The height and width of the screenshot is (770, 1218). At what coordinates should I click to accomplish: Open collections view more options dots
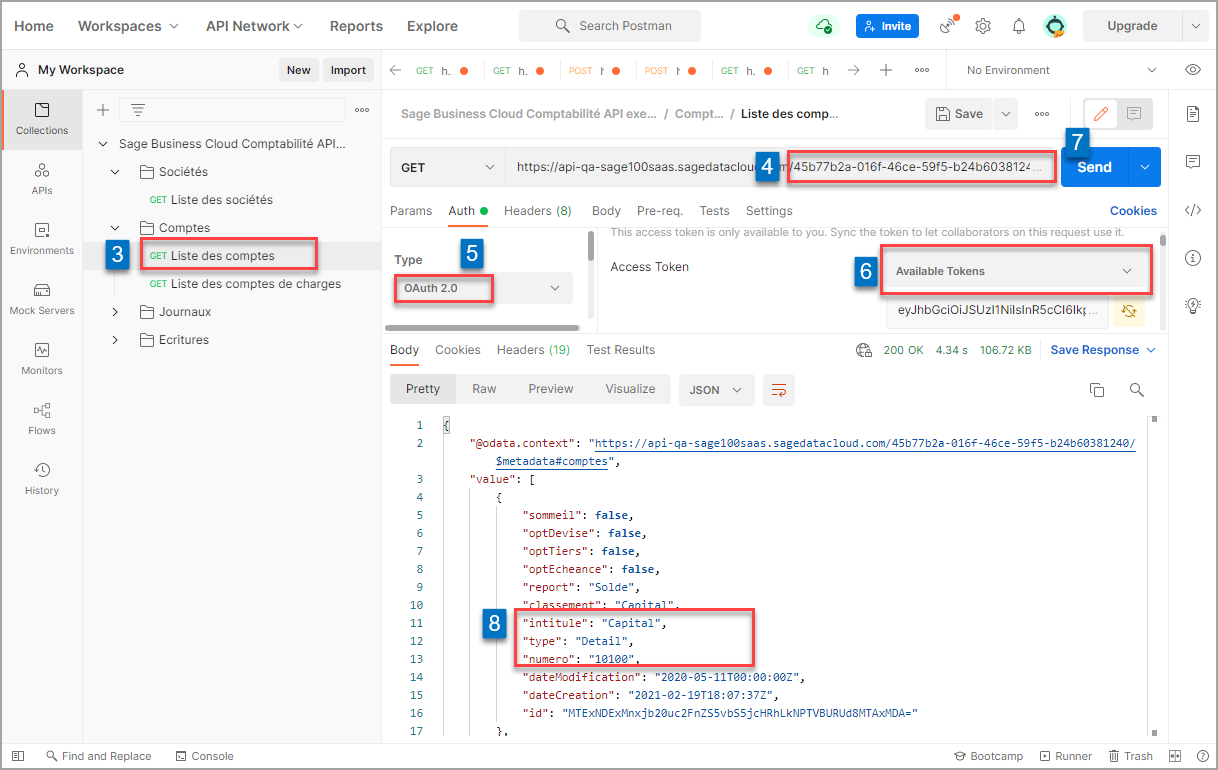coord(362,110)
